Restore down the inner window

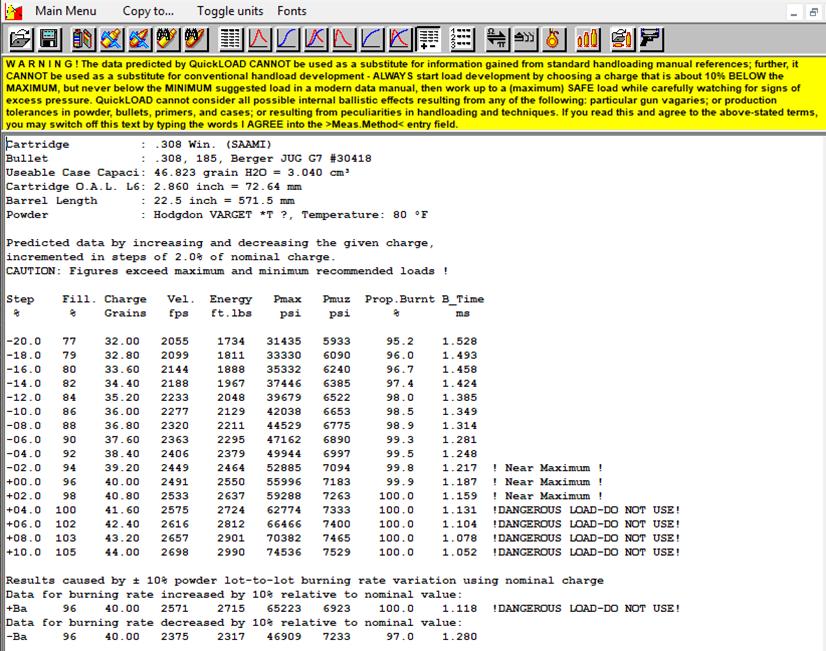tap(812, 11)
